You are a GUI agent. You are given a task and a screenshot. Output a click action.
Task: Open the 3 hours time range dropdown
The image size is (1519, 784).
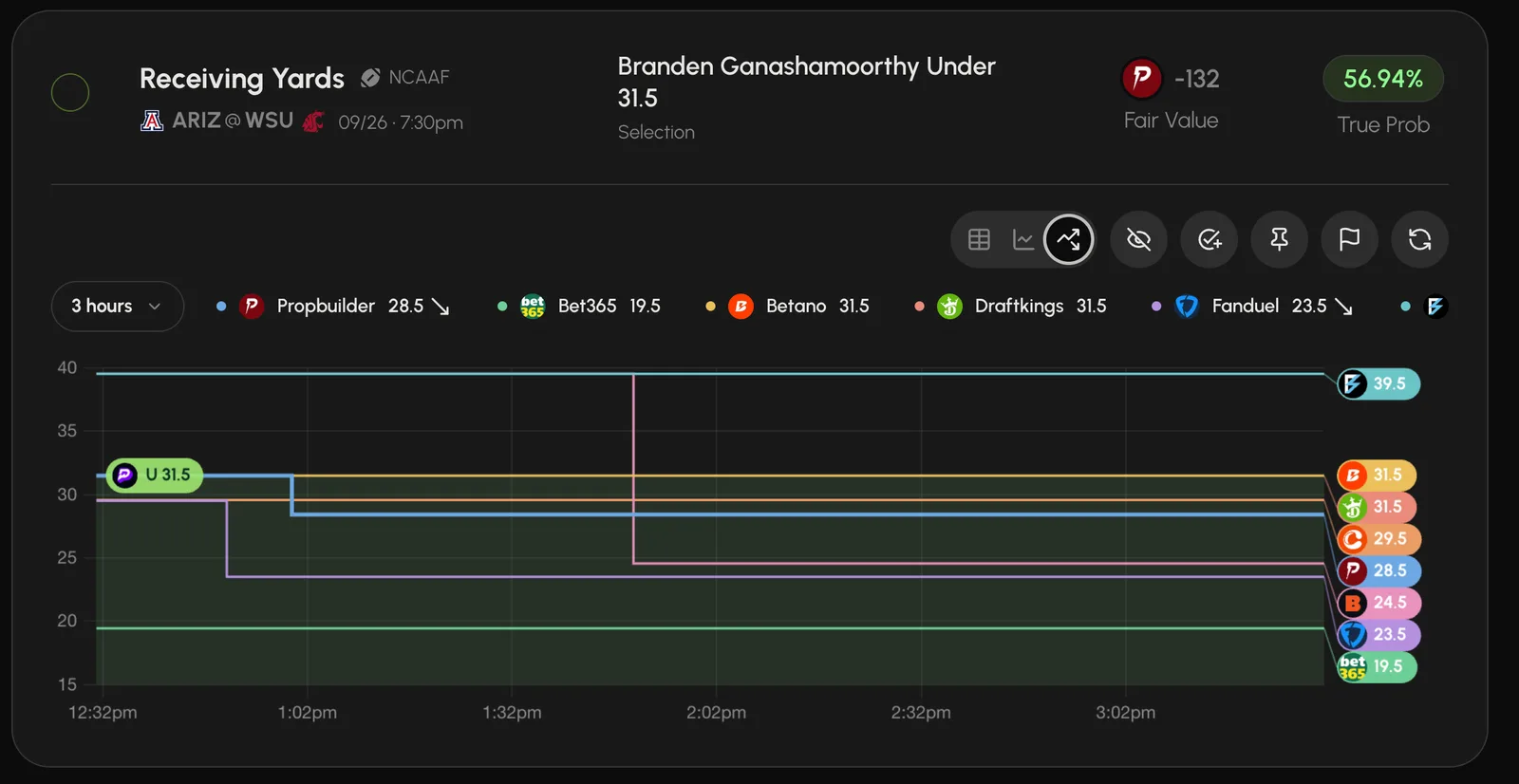point(117,306)
